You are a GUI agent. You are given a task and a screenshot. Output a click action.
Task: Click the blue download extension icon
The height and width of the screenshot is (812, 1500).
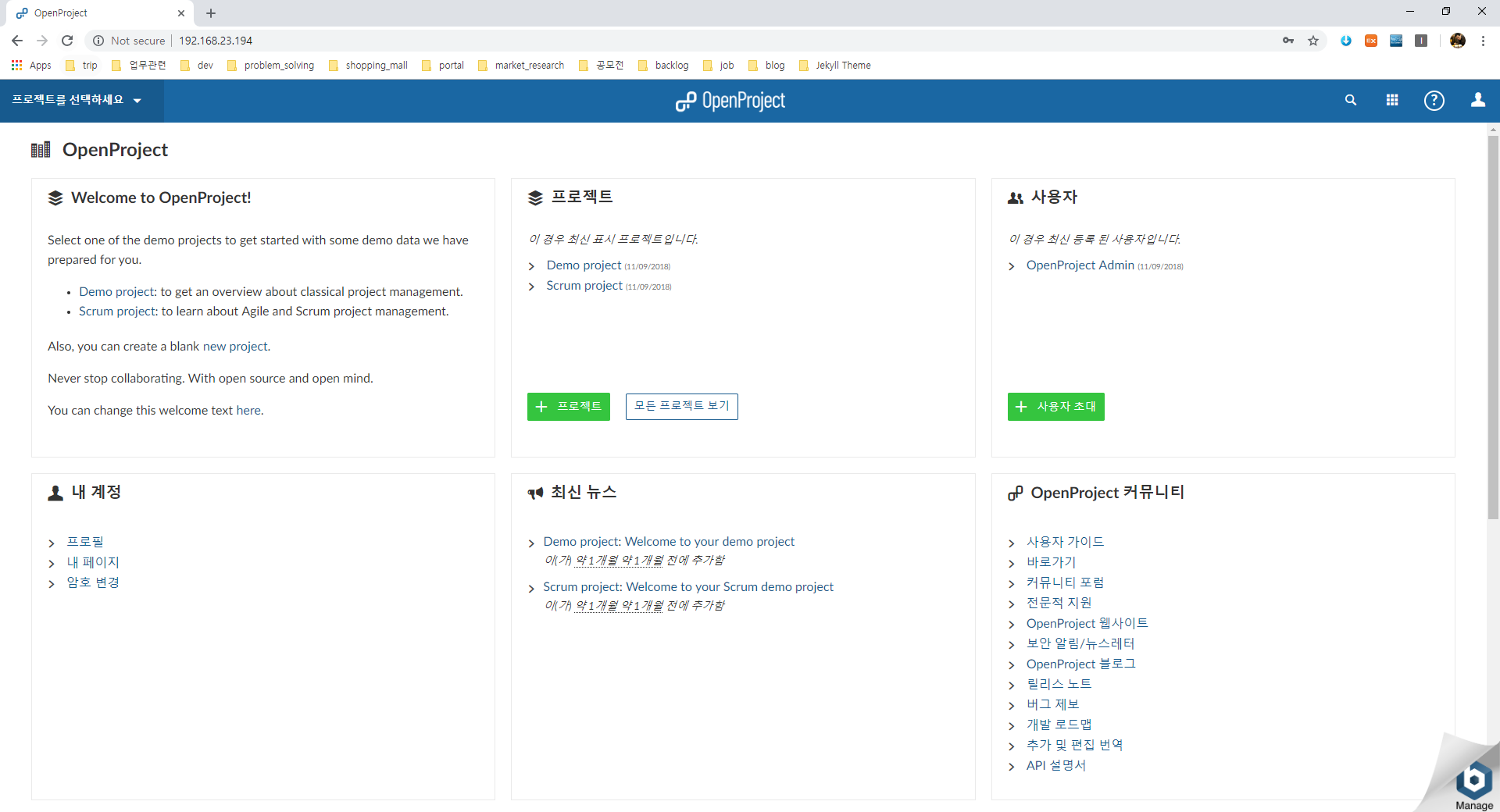click(1346, 41)
